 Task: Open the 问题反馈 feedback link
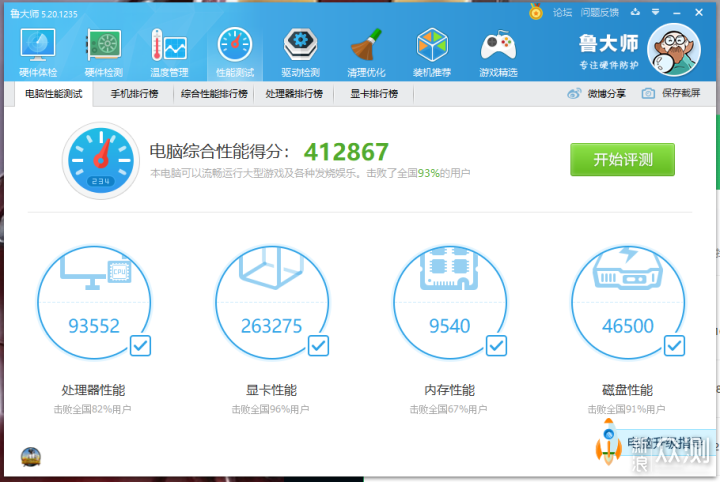point(599,12)
